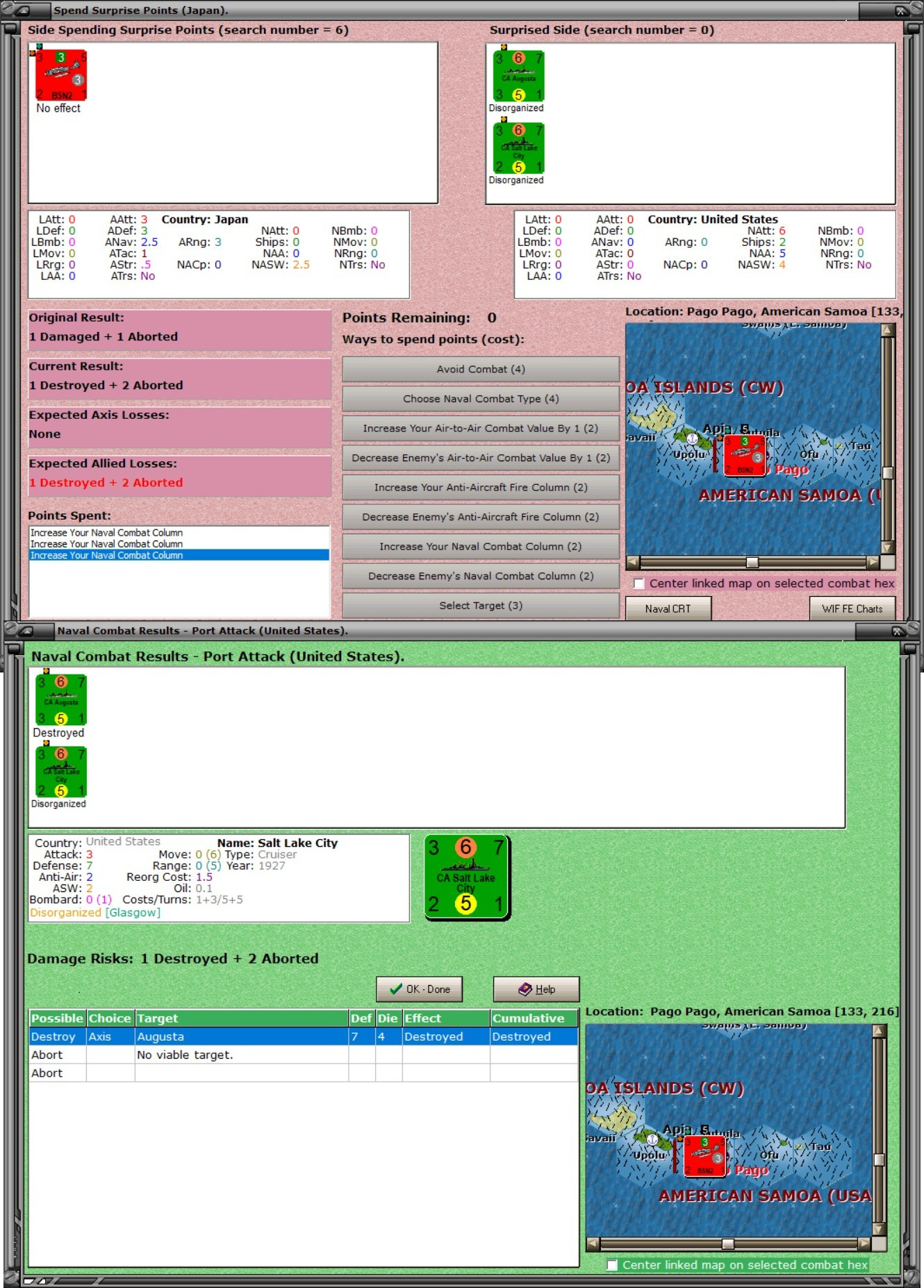The width and height of the screenshot is (924, 1288).
Task: Click right arrow on Naval Combat Results map scrollbar
Action: click(x=864, y=1244)
